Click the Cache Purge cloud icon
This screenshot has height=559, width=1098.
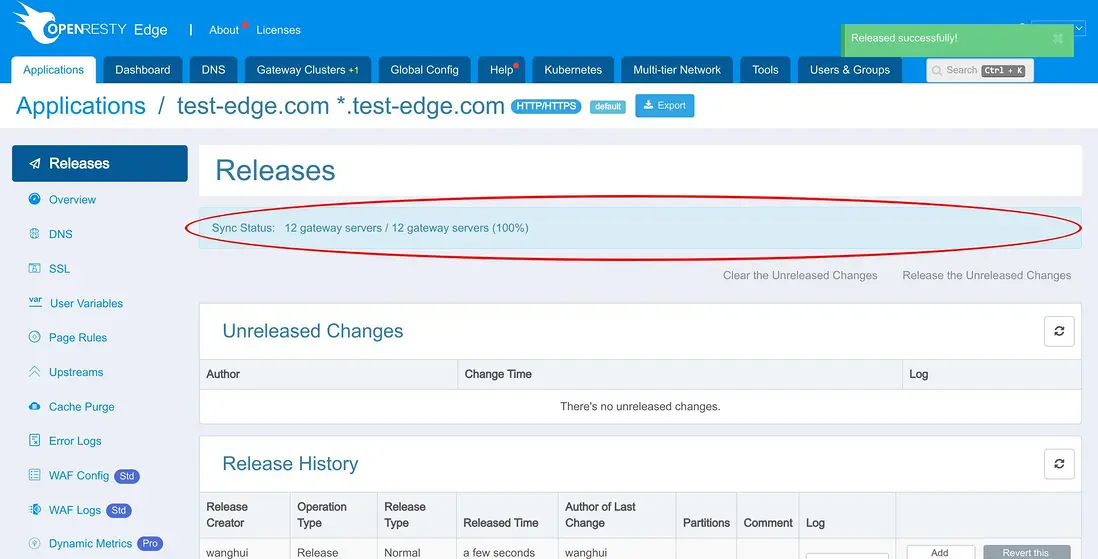[34, 406]
